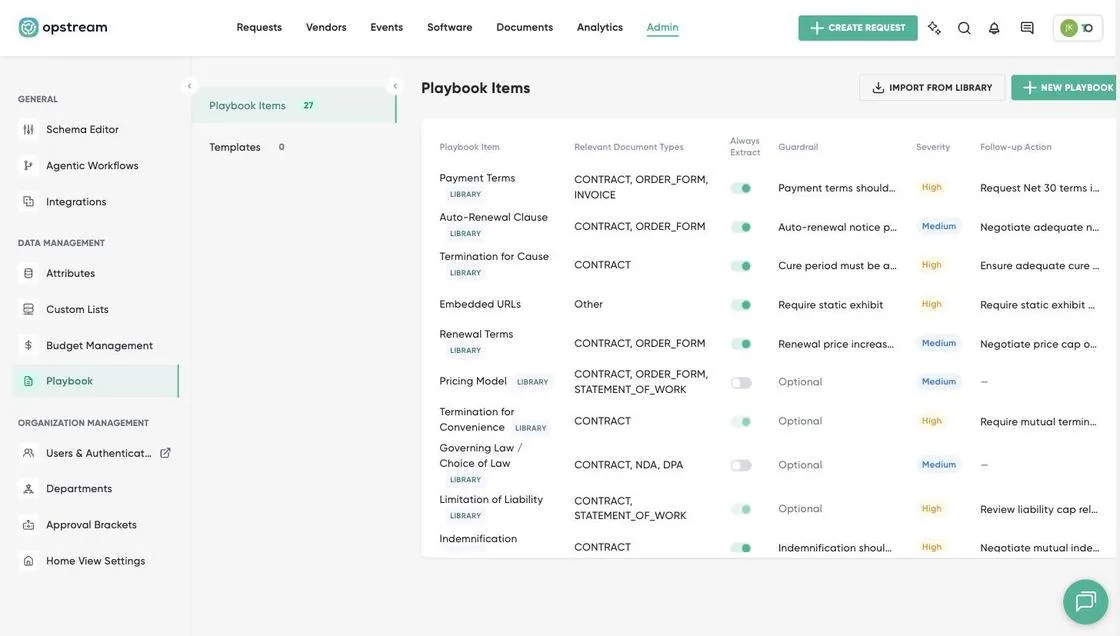
Task: Open the floating chat support bubble
Action: 1086,602
